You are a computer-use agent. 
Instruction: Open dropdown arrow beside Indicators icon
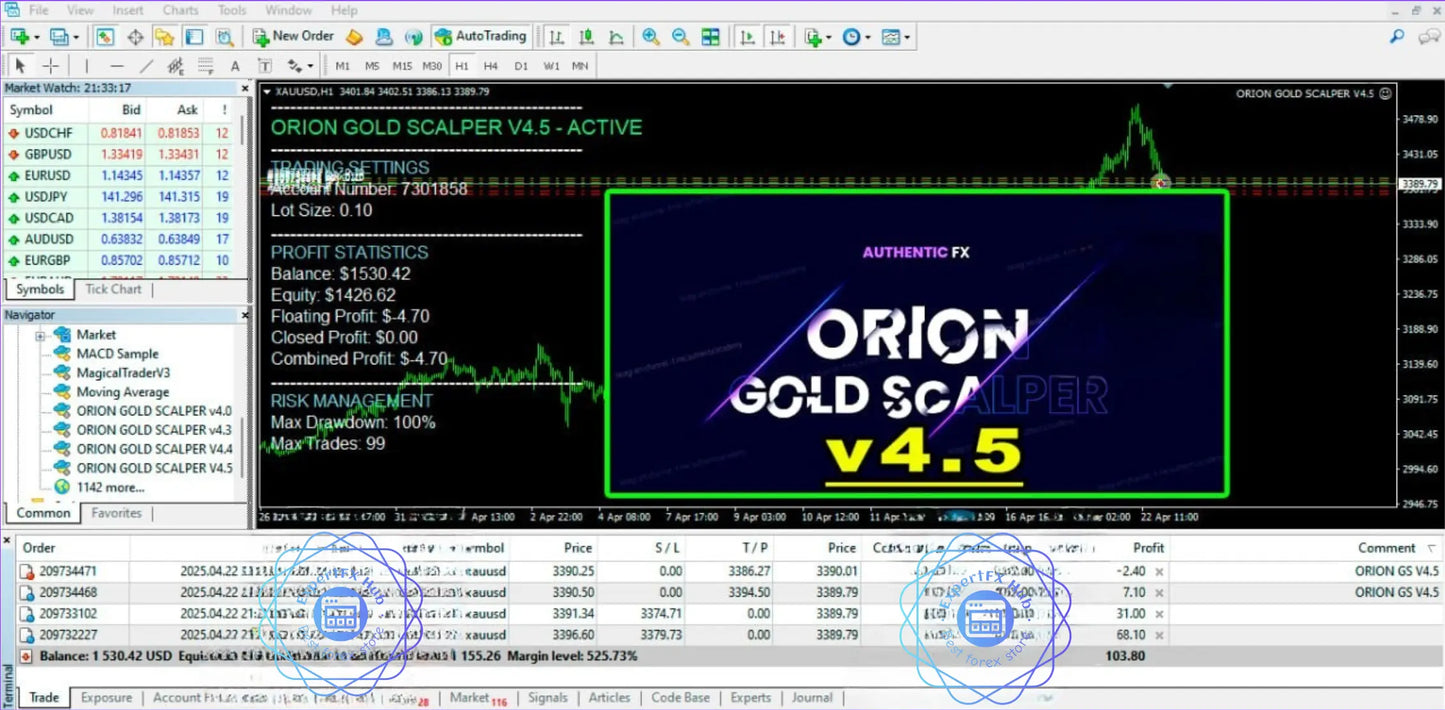point(829,37)
